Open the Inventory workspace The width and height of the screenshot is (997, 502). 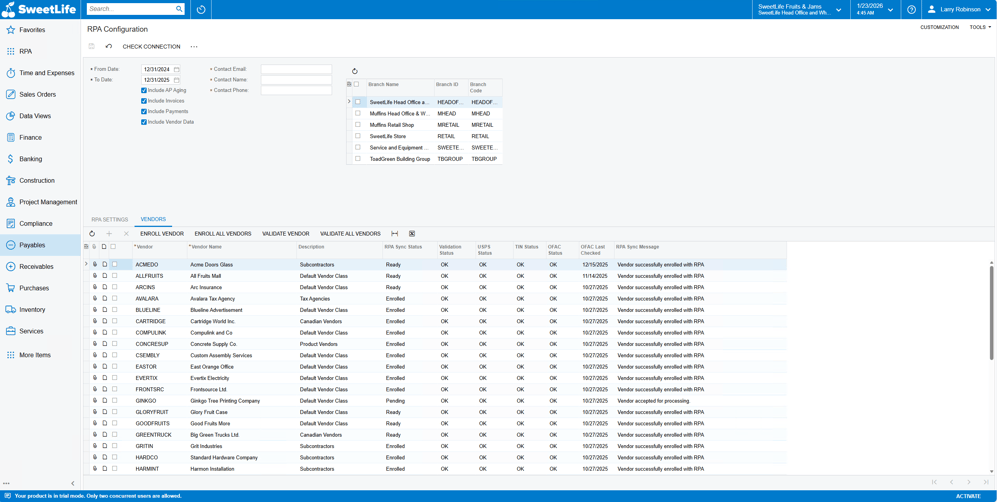(x=32, y=309)
